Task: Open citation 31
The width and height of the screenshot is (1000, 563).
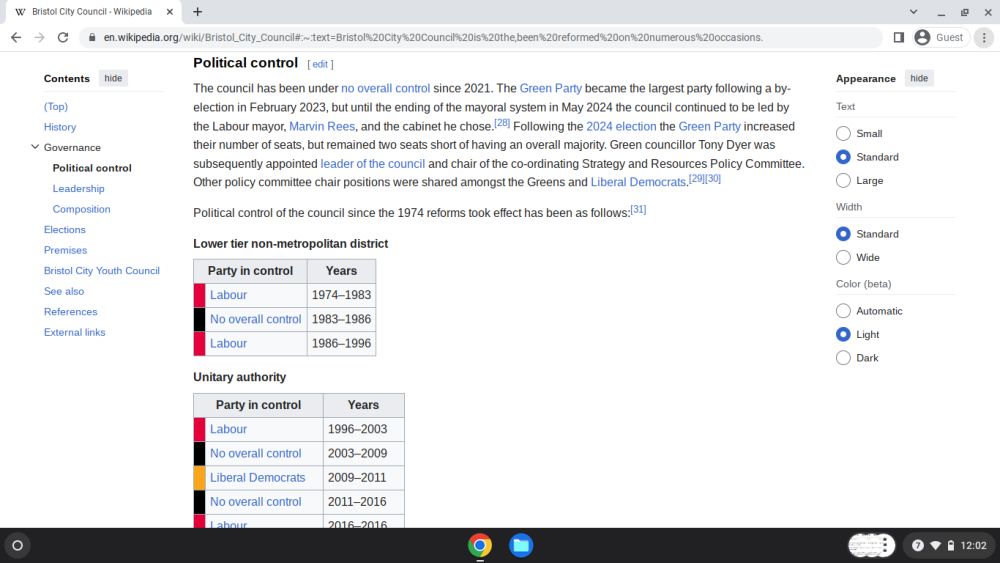Action: tap(638, 209)
